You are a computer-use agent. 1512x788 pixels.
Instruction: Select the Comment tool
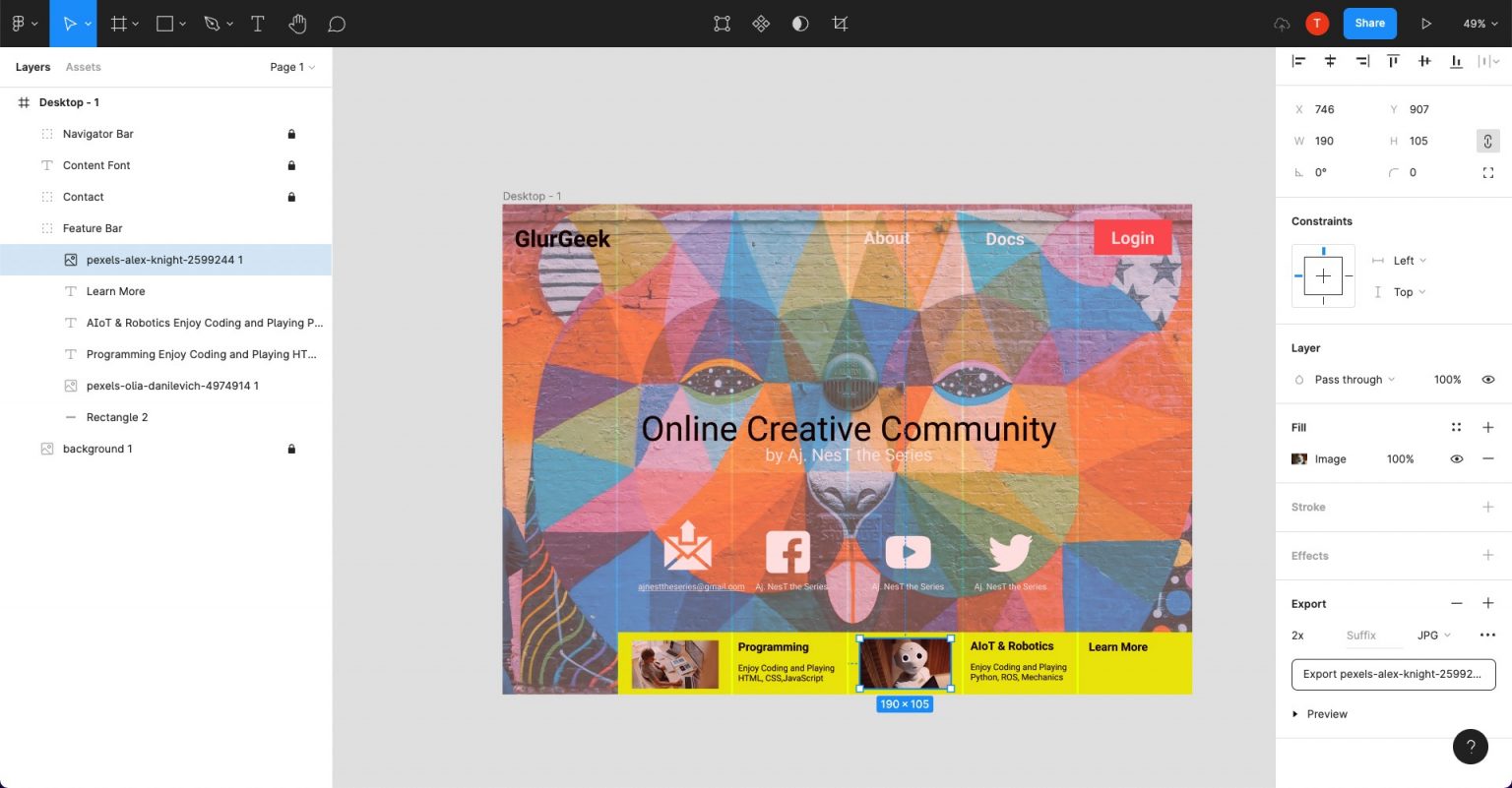click(336, 24)
